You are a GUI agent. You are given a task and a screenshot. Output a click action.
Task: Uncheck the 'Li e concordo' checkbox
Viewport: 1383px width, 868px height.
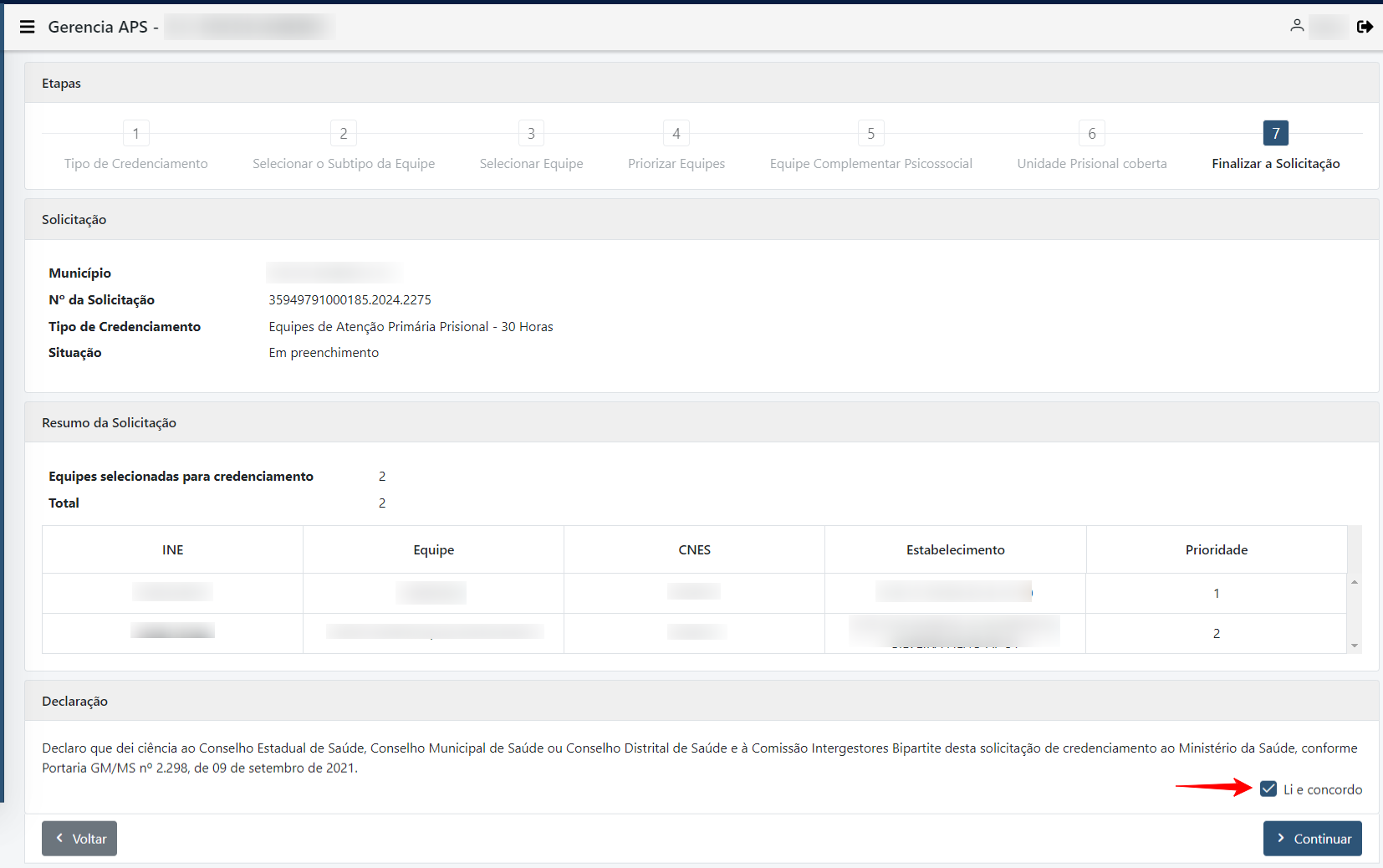coord(1268,789)
